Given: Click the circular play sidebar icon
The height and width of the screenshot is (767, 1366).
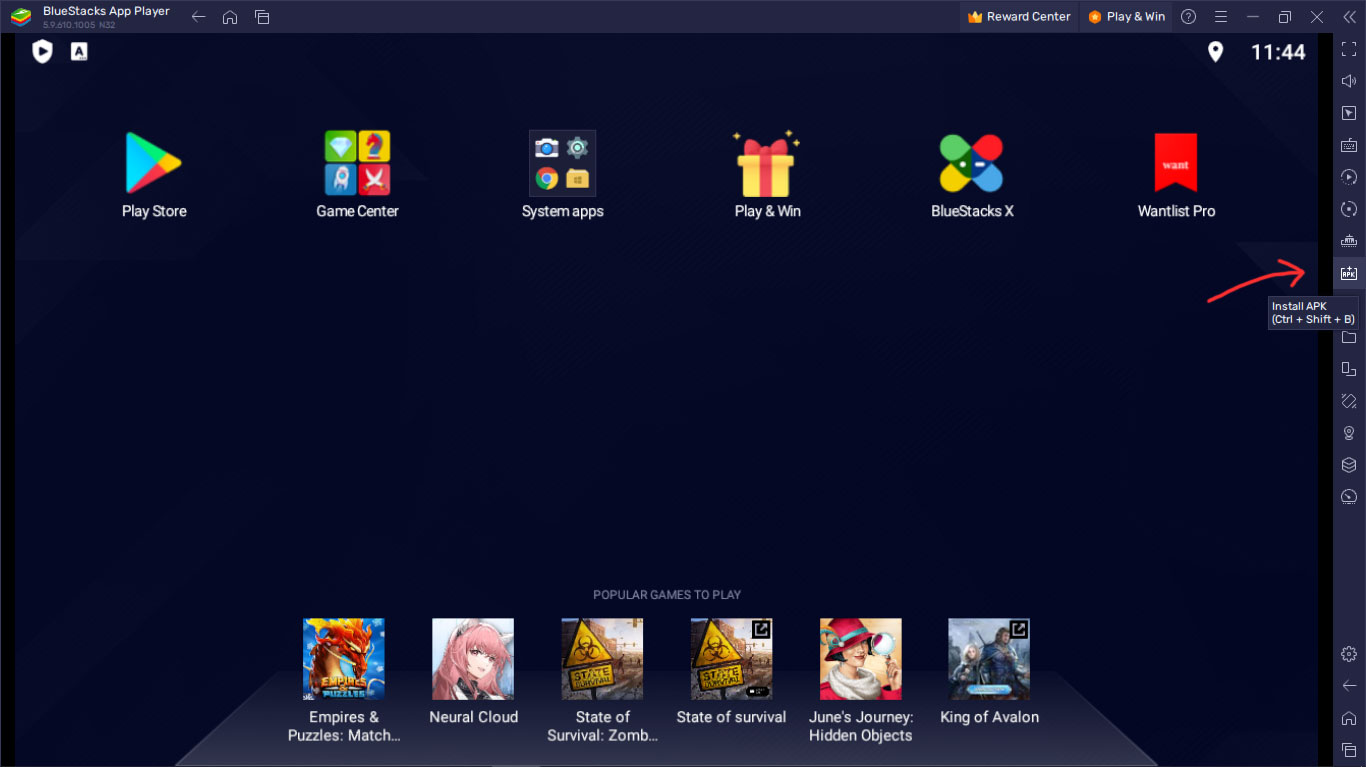Looking at the screenshot, I should (1349, 177).
